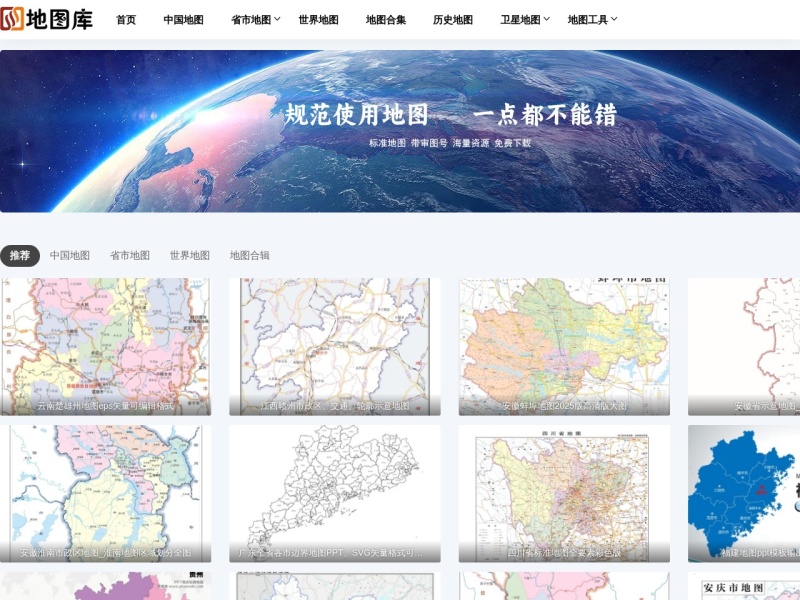
Task: Open the 安庆市地图 thumbnail
Action: tap(744, 586)
